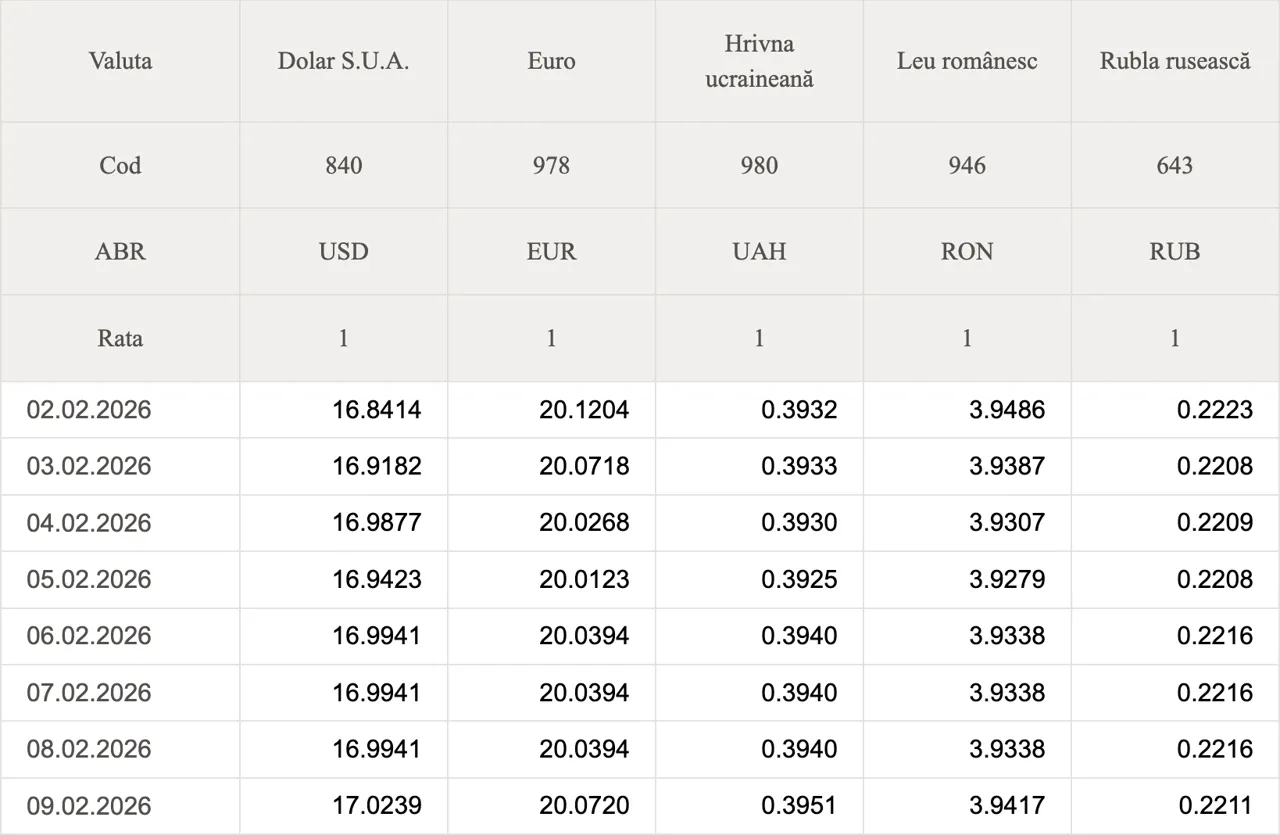Click the code 643 cell
This screenshot has height=835, width=1280.
[x=1175, y=165]
